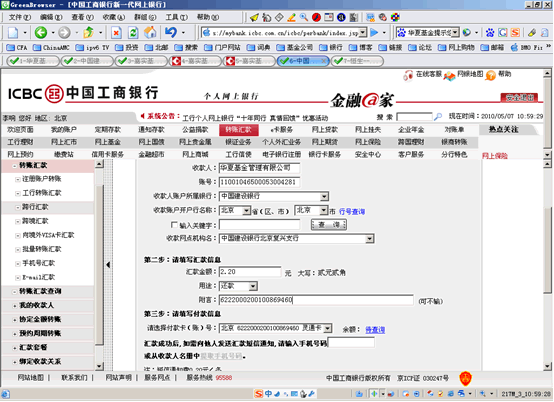
Task: Open the 收藏 favorites menu
Action: pyautogui.click(x=114, y=17)
